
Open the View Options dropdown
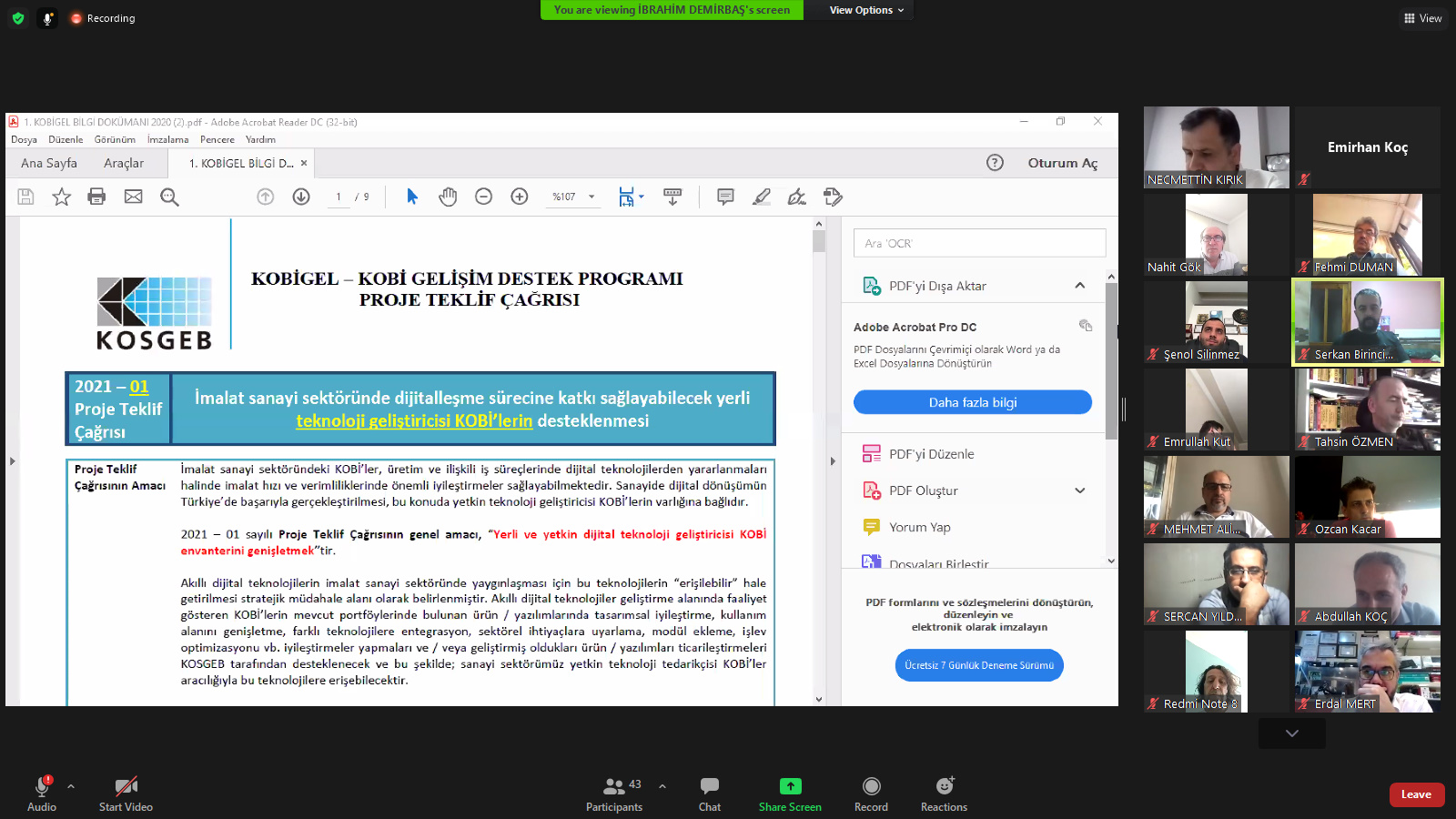(866, 10)
